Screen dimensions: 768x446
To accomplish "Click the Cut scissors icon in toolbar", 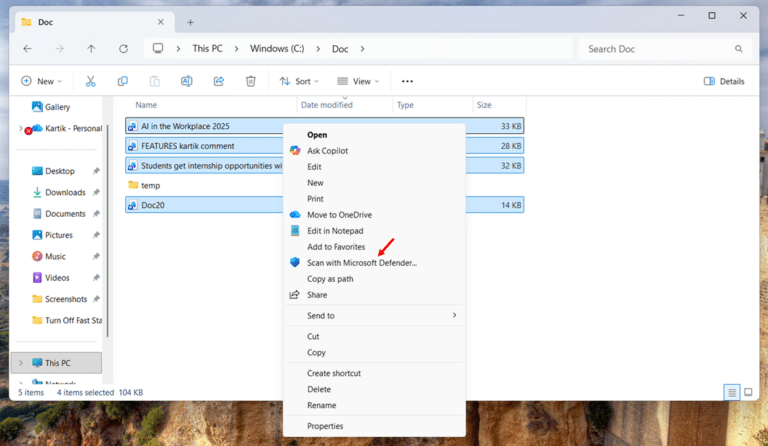I will coord(90,81).
